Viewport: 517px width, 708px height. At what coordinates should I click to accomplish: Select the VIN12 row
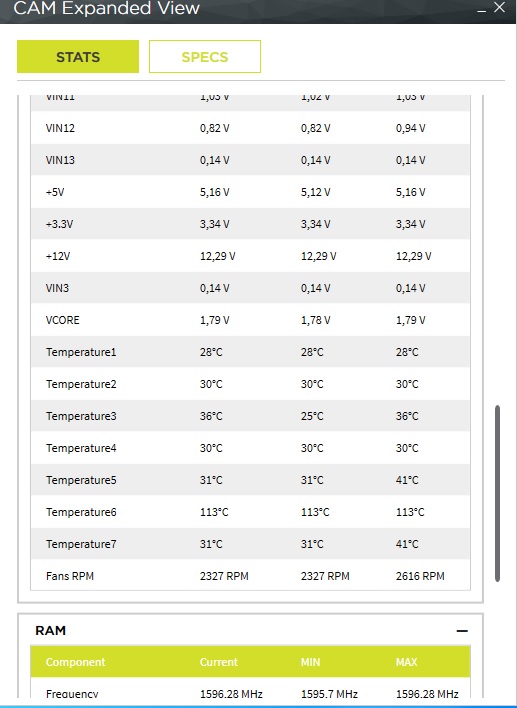pos(250,128)
